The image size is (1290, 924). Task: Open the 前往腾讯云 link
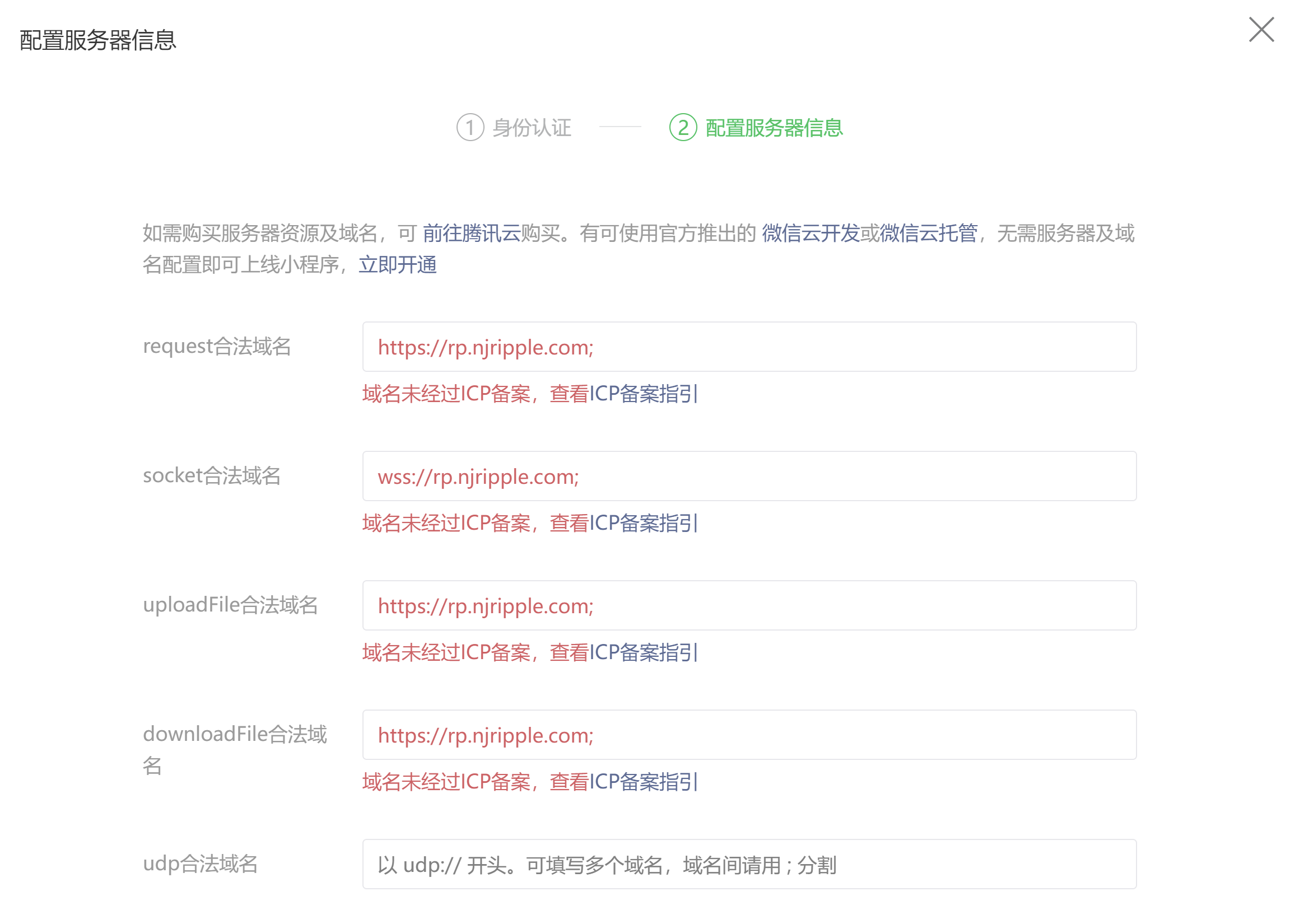471,233
